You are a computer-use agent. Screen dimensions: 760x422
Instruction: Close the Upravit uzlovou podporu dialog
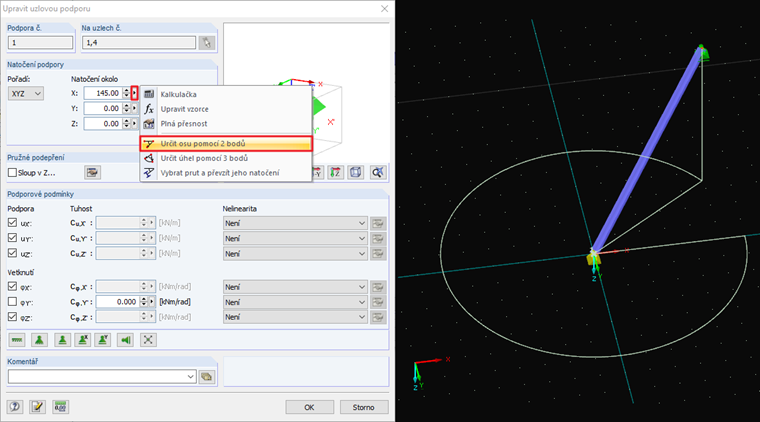[x=384, y=9]
